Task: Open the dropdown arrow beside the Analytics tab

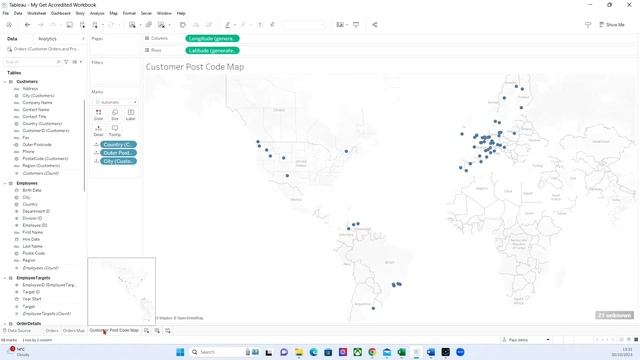Action: tap(83, 39)
